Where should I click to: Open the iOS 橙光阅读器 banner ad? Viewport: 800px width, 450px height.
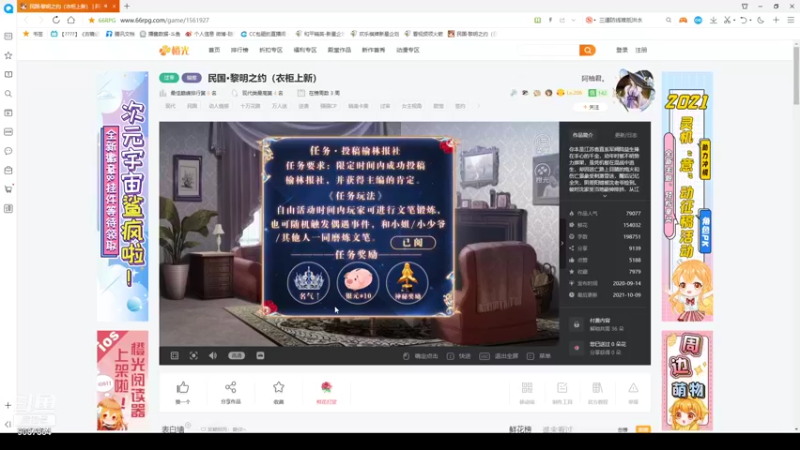(122, 380)
